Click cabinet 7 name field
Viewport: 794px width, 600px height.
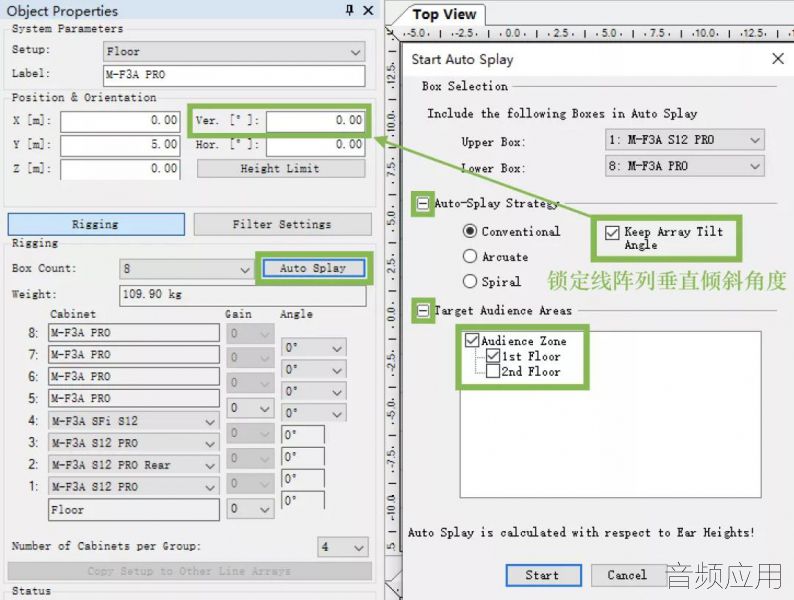pyautogui.click(x=134, y=355)
